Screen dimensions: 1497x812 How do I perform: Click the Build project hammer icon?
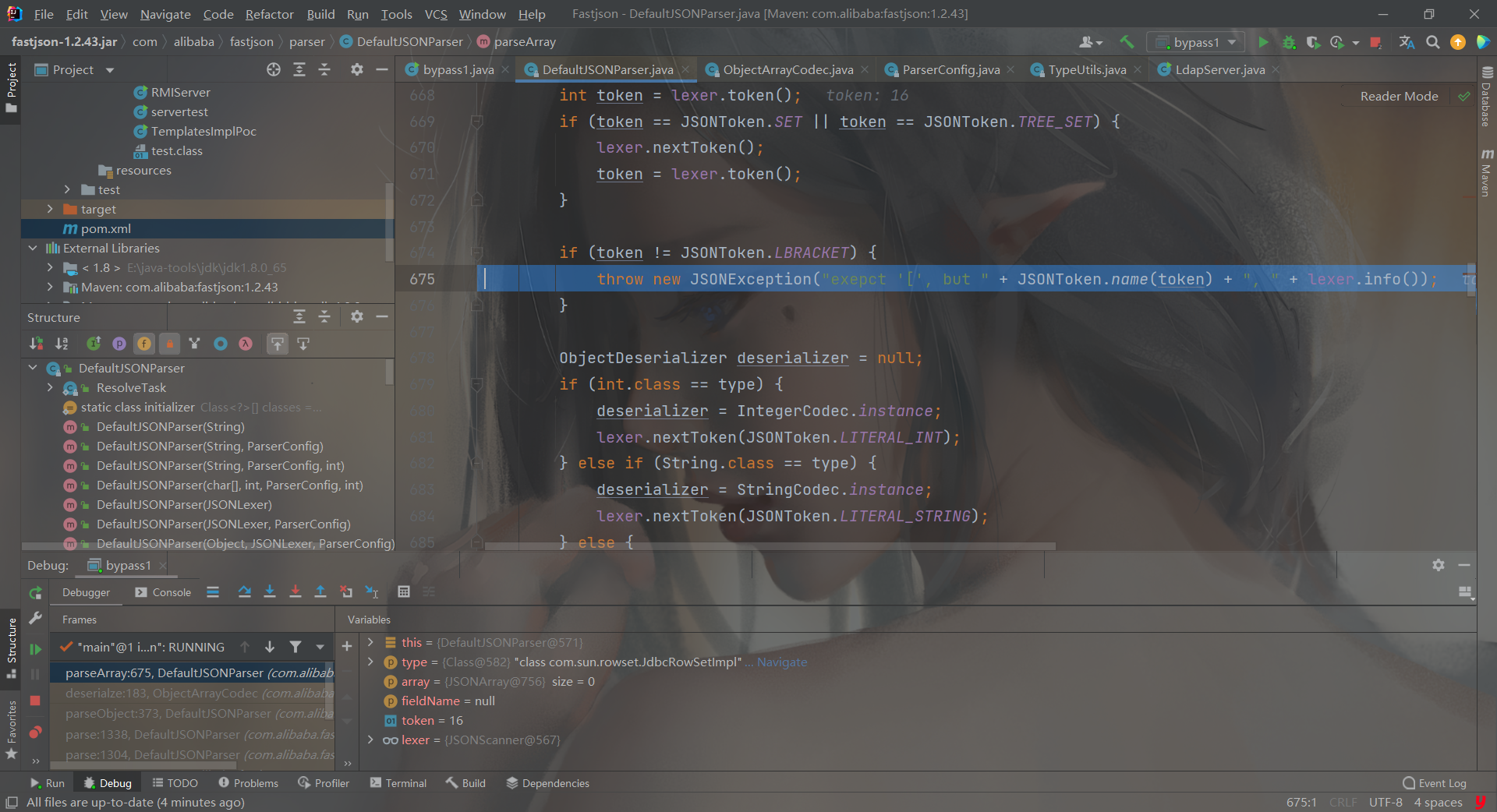click(x=1126, y=42)
